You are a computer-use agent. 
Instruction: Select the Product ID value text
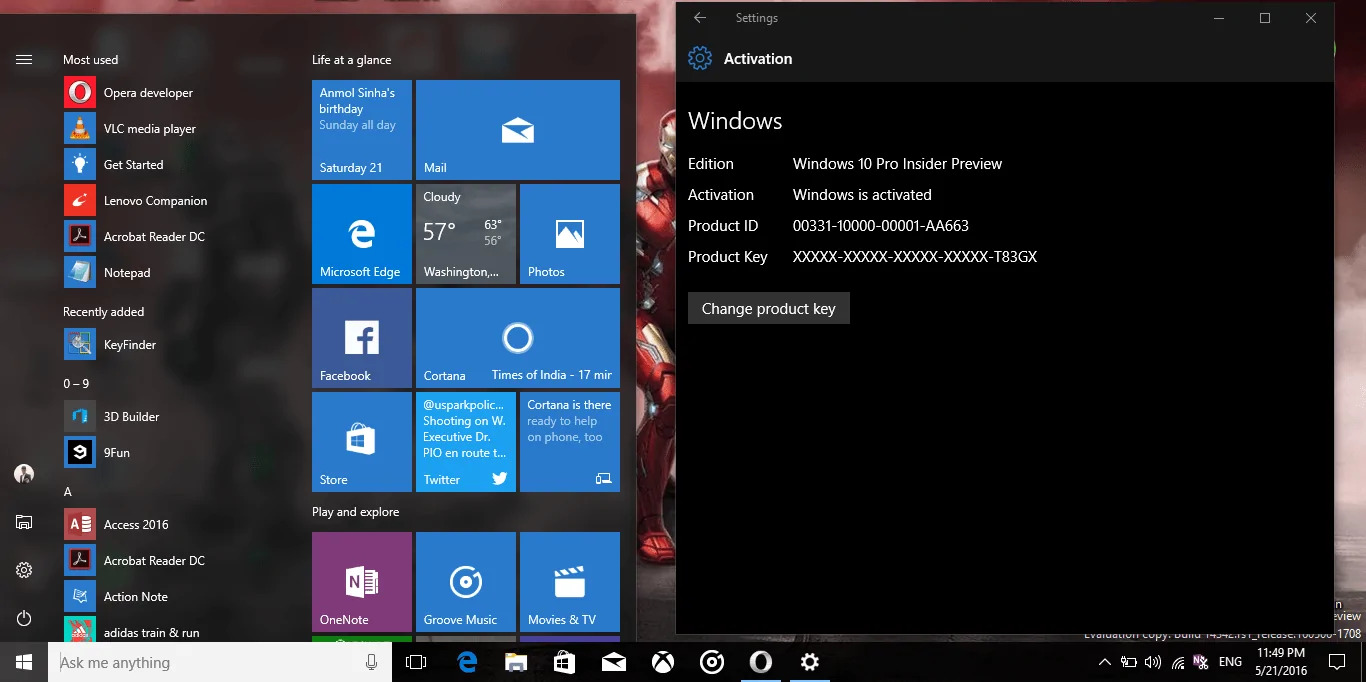(881, 226)
